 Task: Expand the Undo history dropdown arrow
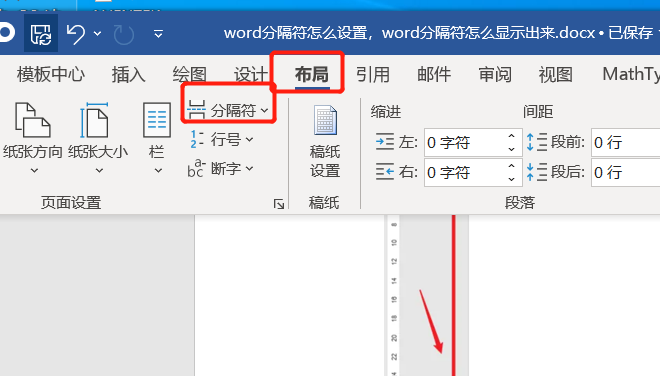tap(97, 33)
